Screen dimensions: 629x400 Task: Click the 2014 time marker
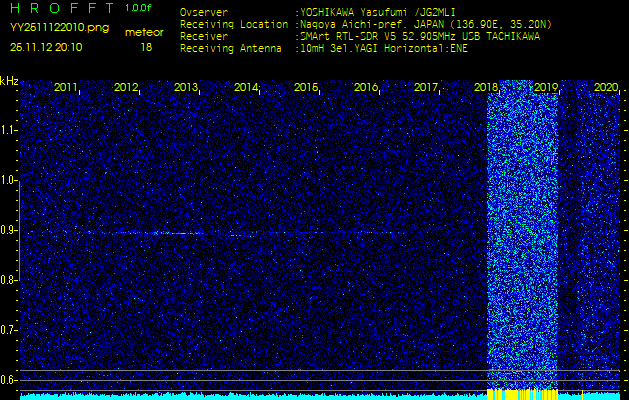tap(246, 87)
